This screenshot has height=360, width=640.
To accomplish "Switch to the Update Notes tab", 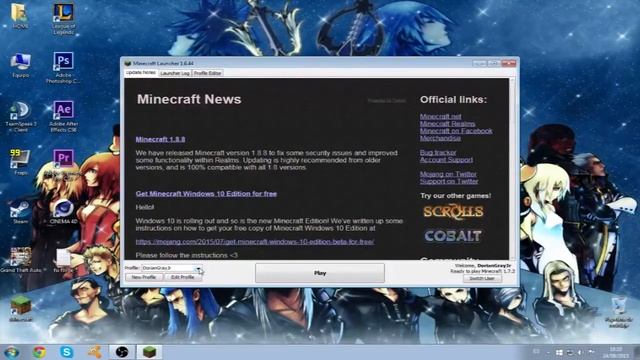I will (x=141, y=73).
